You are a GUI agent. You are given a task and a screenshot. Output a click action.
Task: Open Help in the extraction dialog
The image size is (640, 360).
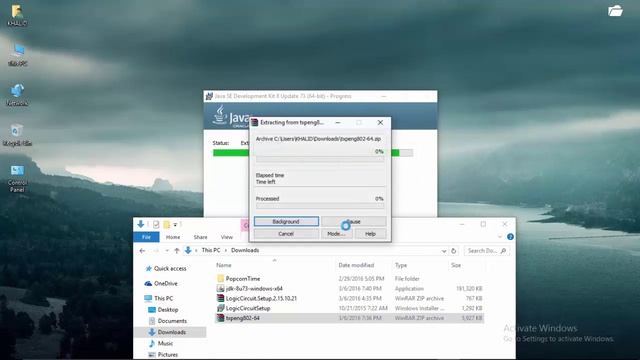click(x=370, y=234)
